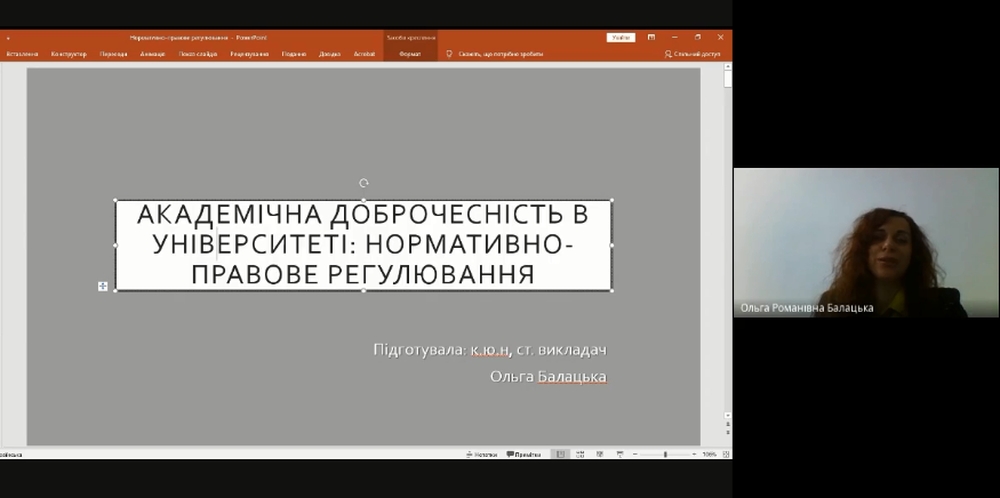Click the subtitle line 'Підготувала: к.ю.н, ст. викладач'

490,349
